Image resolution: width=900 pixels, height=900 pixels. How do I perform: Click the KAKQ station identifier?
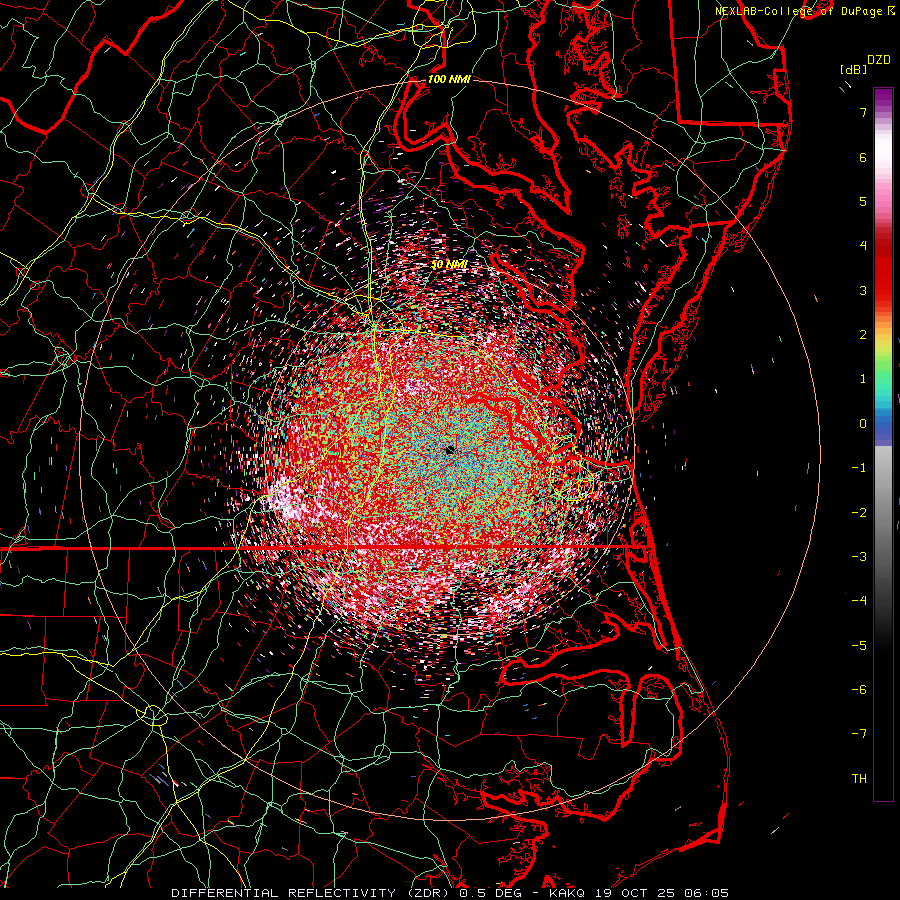[x=567, y=893]
